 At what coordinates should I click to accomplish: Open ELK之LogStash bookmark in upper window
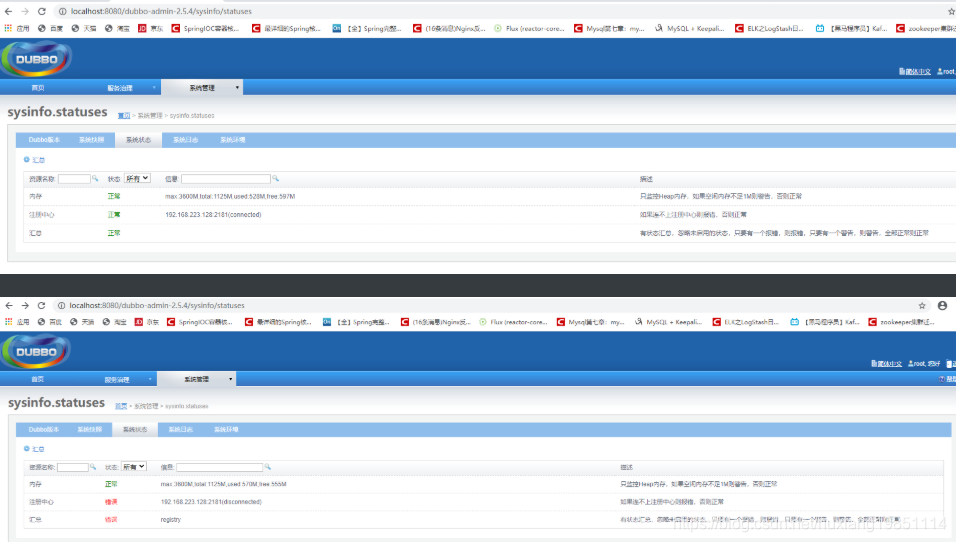(x=769, y=28)
